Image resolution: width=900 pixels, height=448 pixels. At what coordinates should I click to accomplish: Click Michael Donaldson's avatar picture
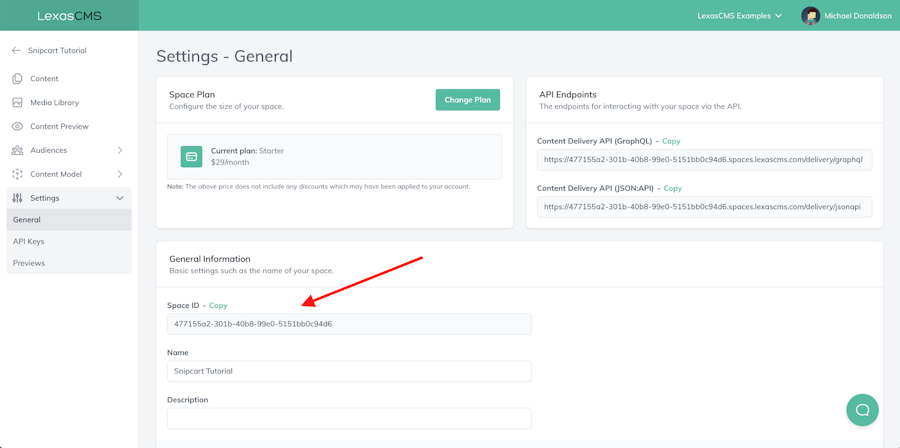coord(810,15)
